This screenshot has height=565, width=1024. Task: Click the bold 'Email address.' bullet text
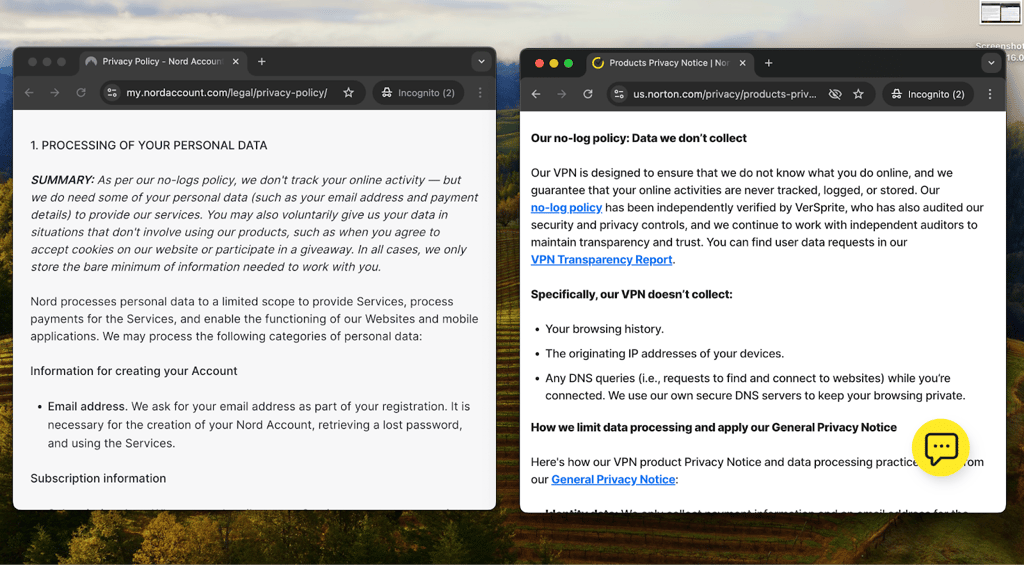click(x=88, y=406)
